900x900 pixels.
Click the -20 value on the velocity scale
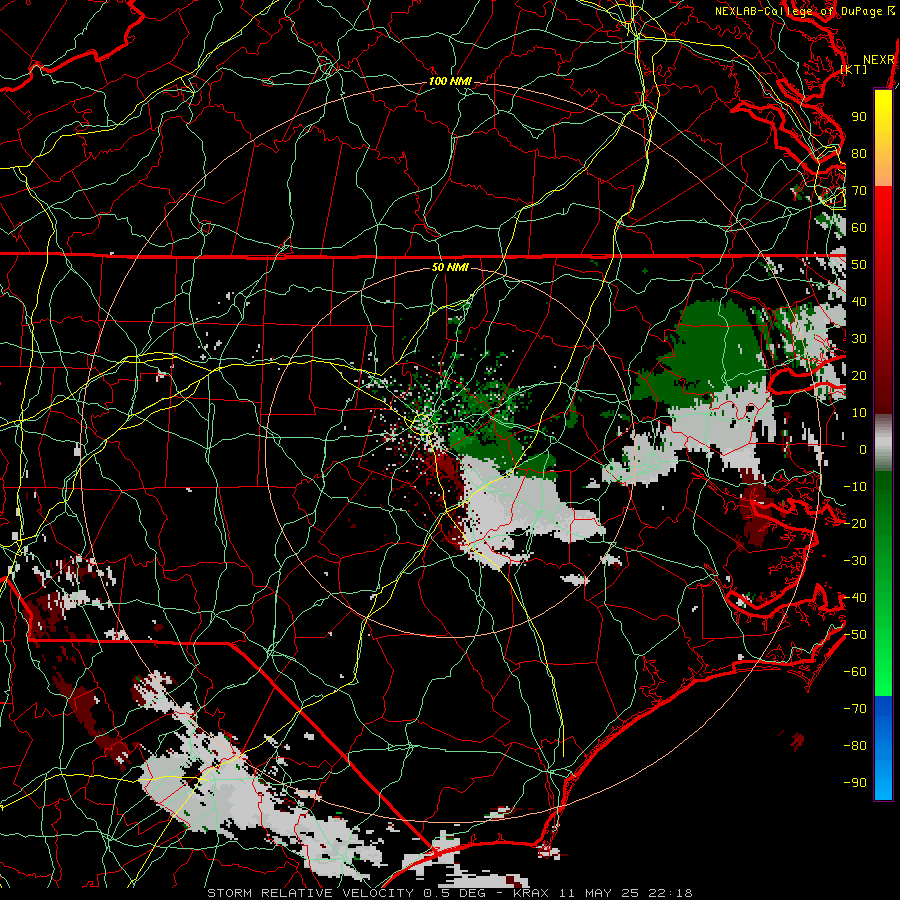pyautogui.click(x=855, y=523)
